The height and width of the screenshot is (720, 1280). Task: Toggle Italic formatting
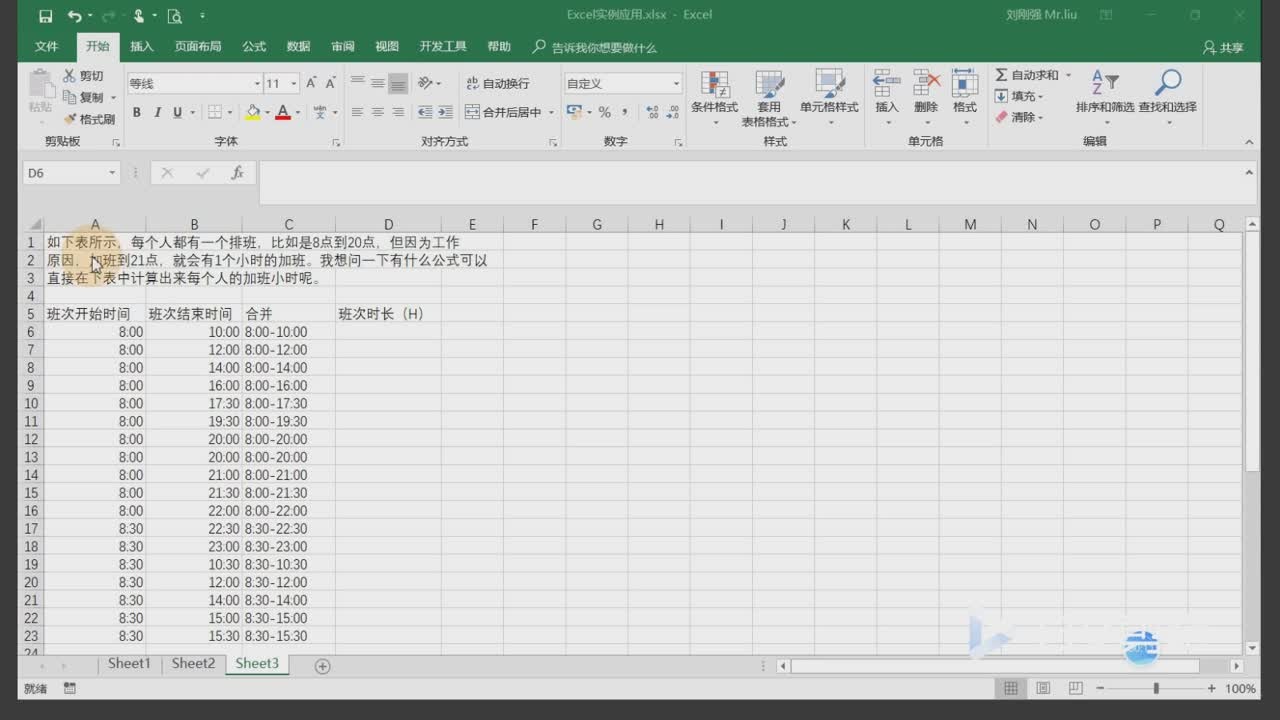(157, 112)
